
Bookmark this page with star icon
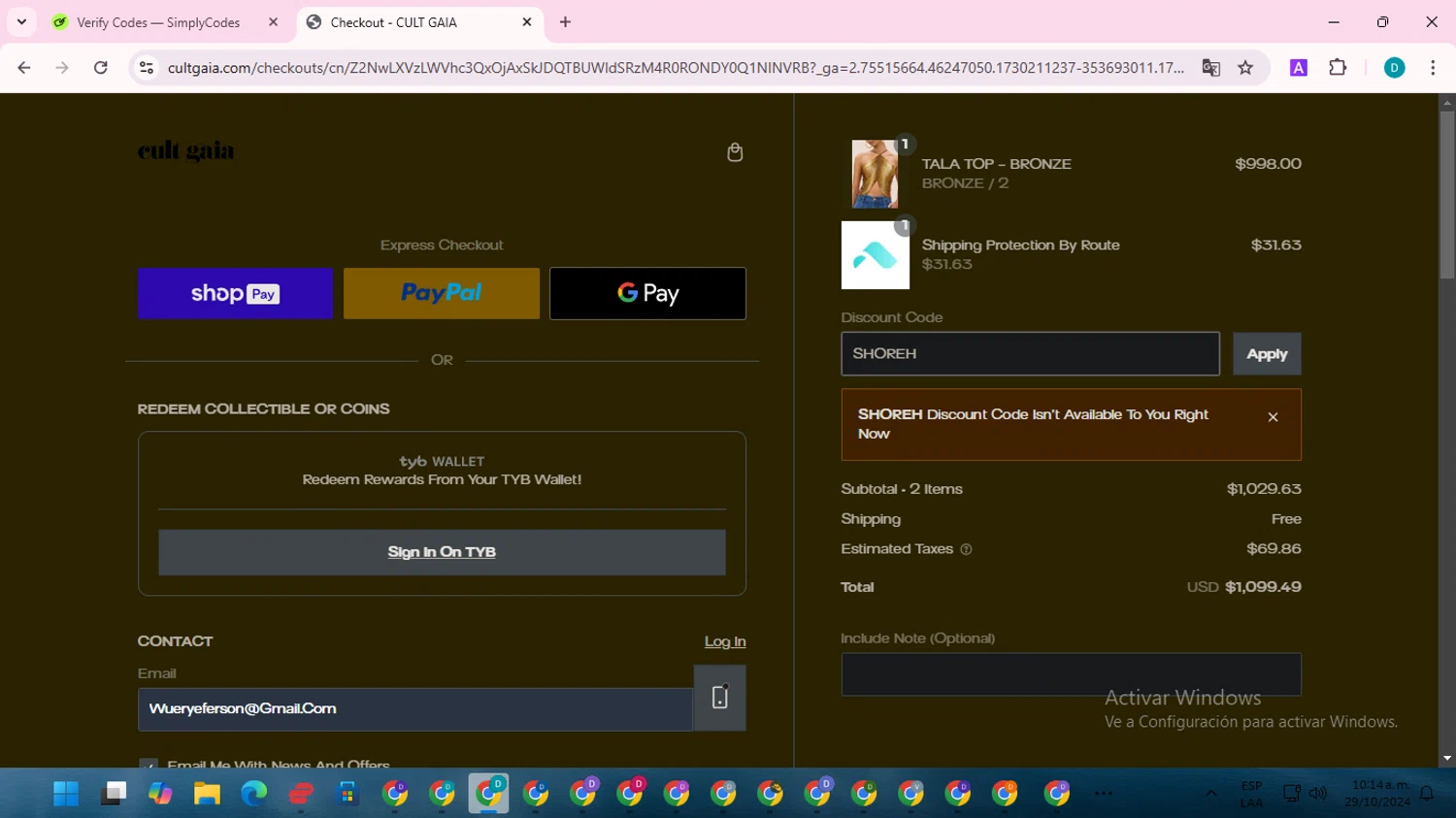tap(1245, 68)
